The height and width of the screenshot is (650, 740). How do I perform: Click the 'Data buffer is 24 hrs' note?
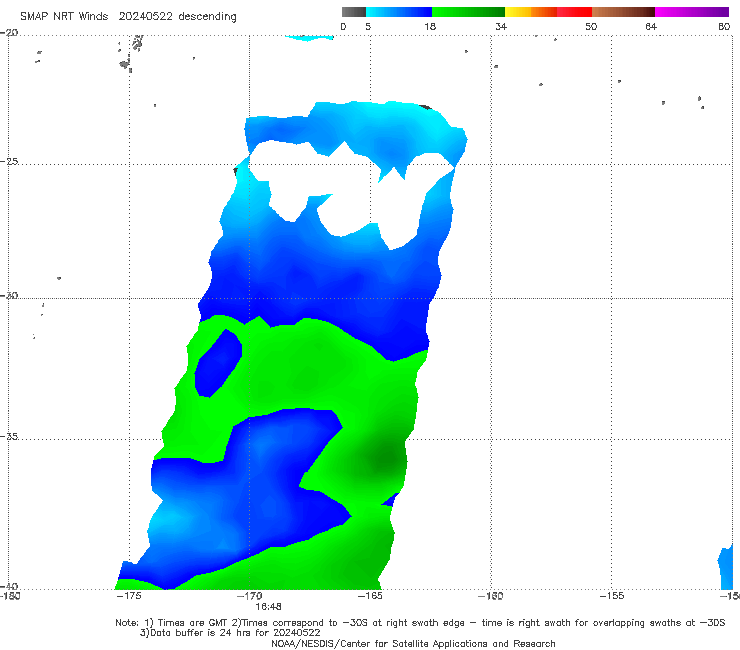(x=230, y=633)
